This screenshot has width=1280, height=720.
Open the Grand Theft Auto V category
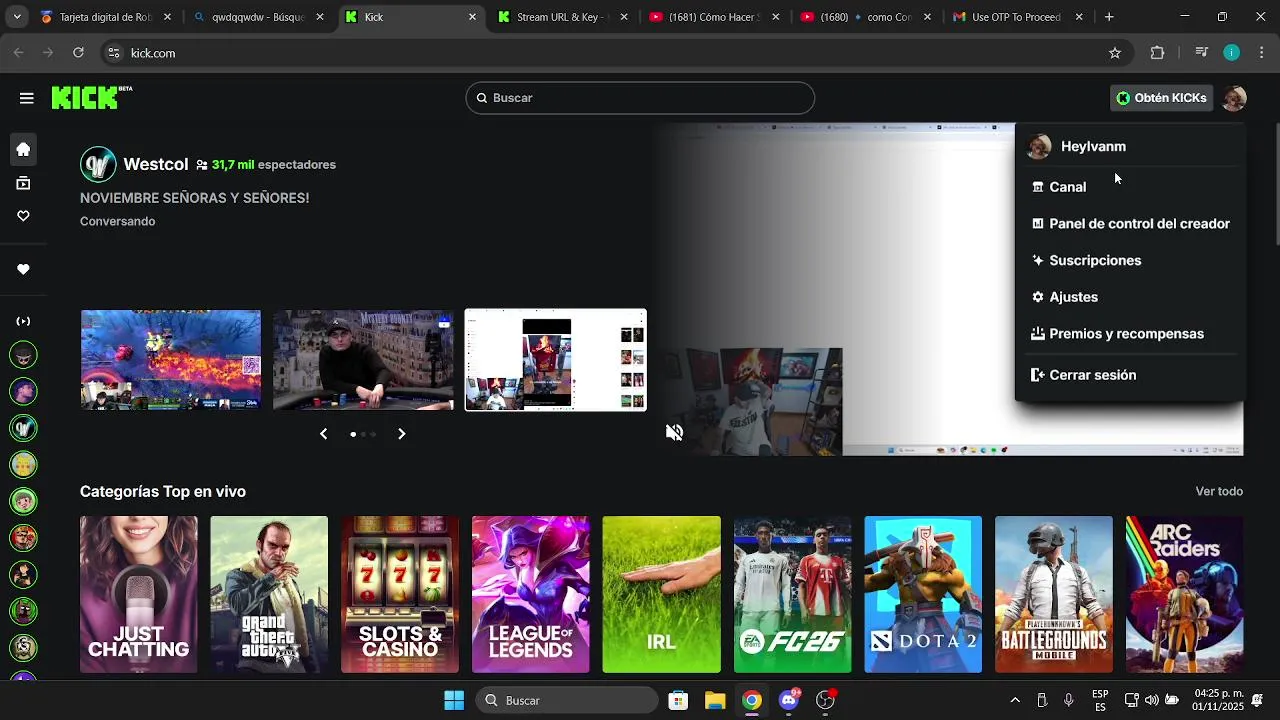point(269,595)
